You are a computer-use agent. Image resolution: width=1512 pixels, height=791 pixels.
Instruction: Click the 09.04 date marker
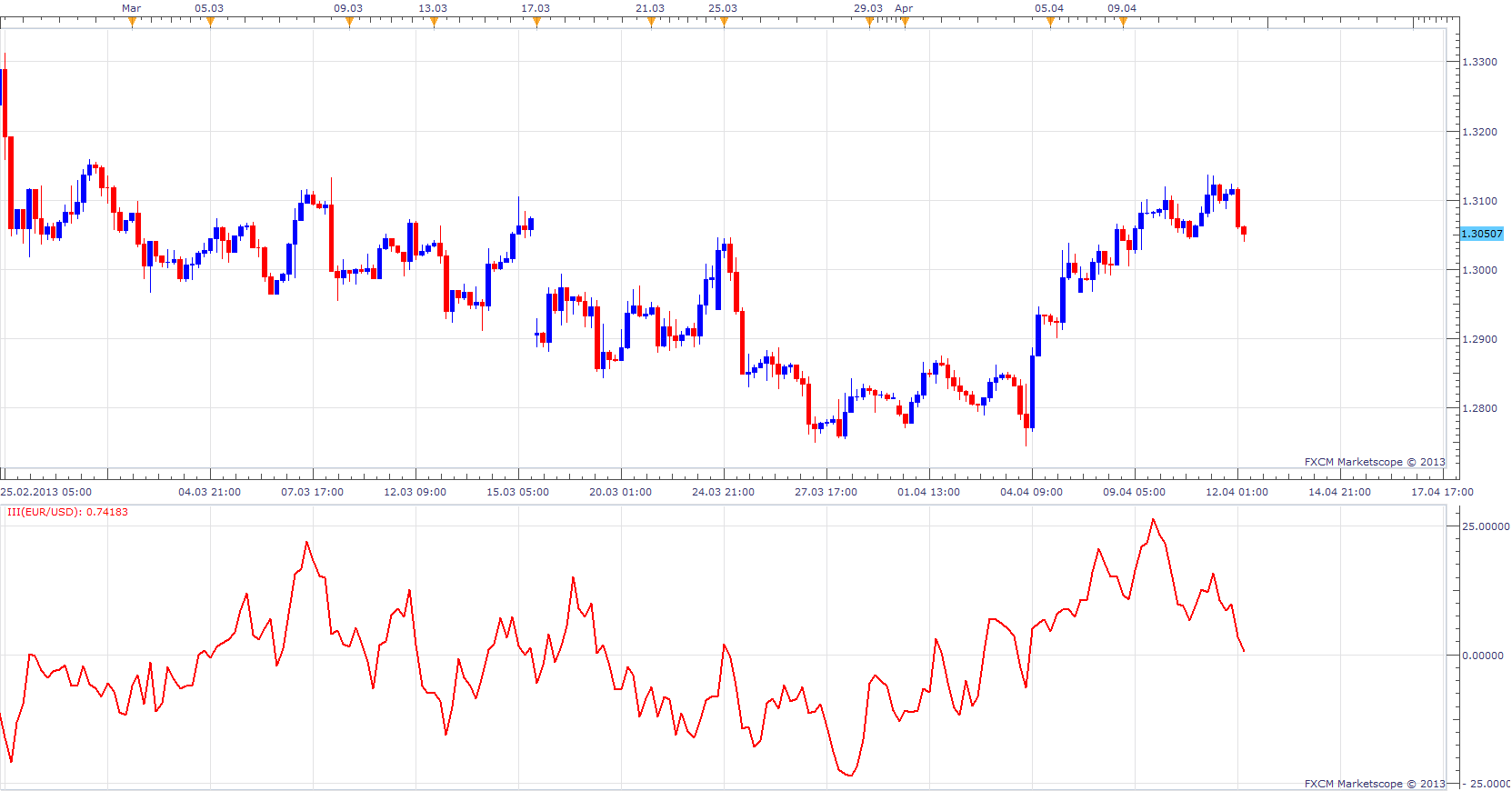click(1123, 23)
